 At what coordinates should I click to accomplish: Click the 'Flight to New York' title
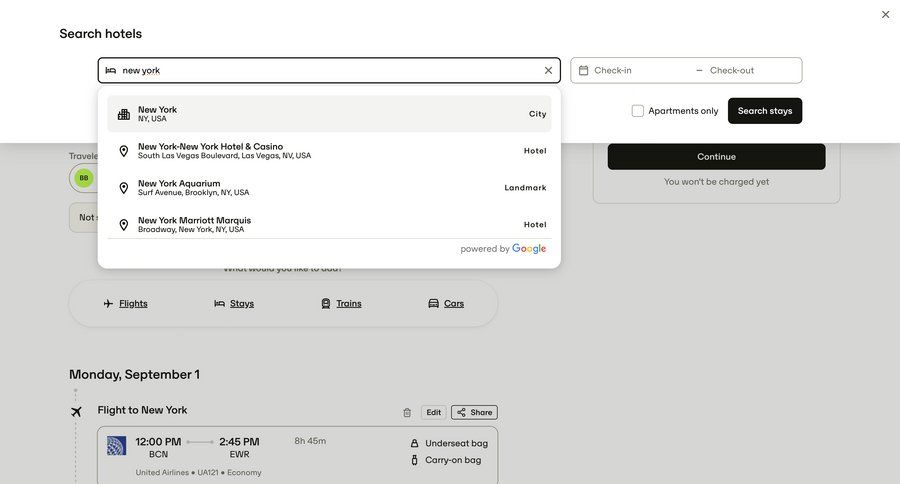coord(142,410)
